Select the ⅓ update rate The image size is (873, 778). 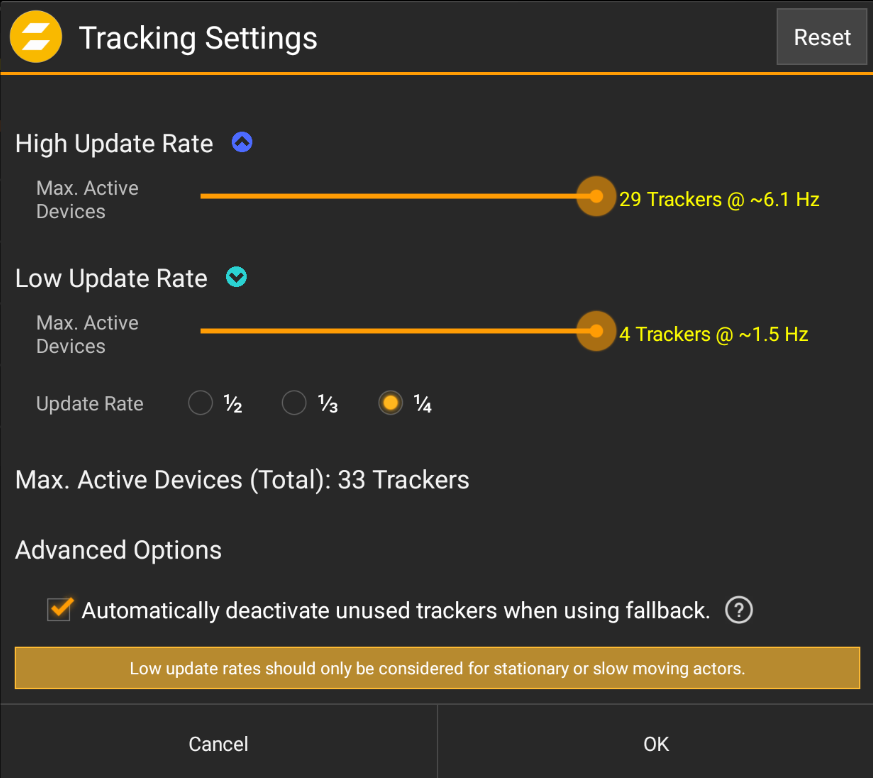(x=294, y=402)
